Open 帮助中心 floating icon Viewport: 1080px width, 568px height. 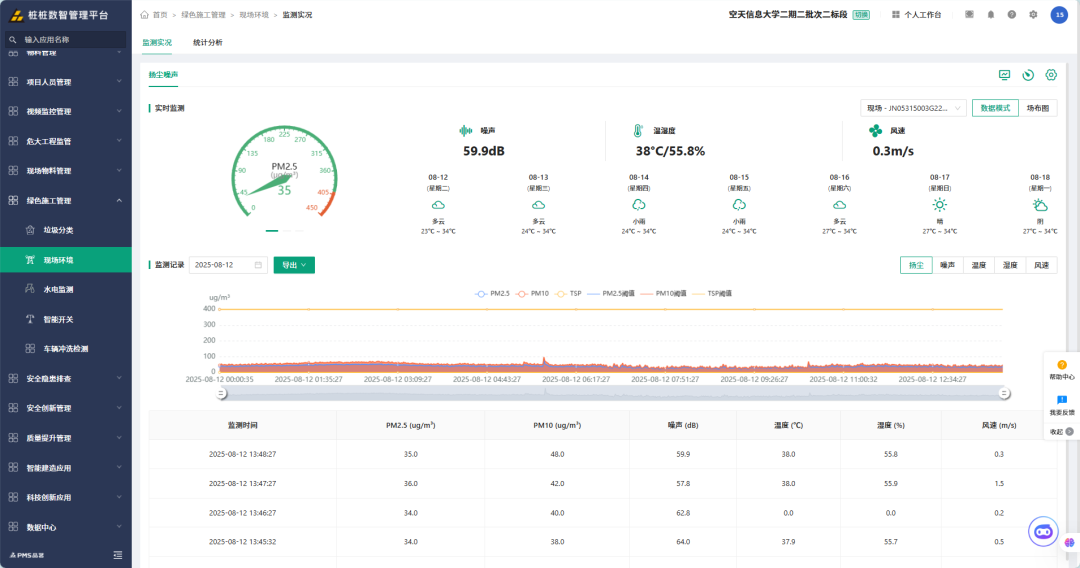click(x=1061, y=366)
